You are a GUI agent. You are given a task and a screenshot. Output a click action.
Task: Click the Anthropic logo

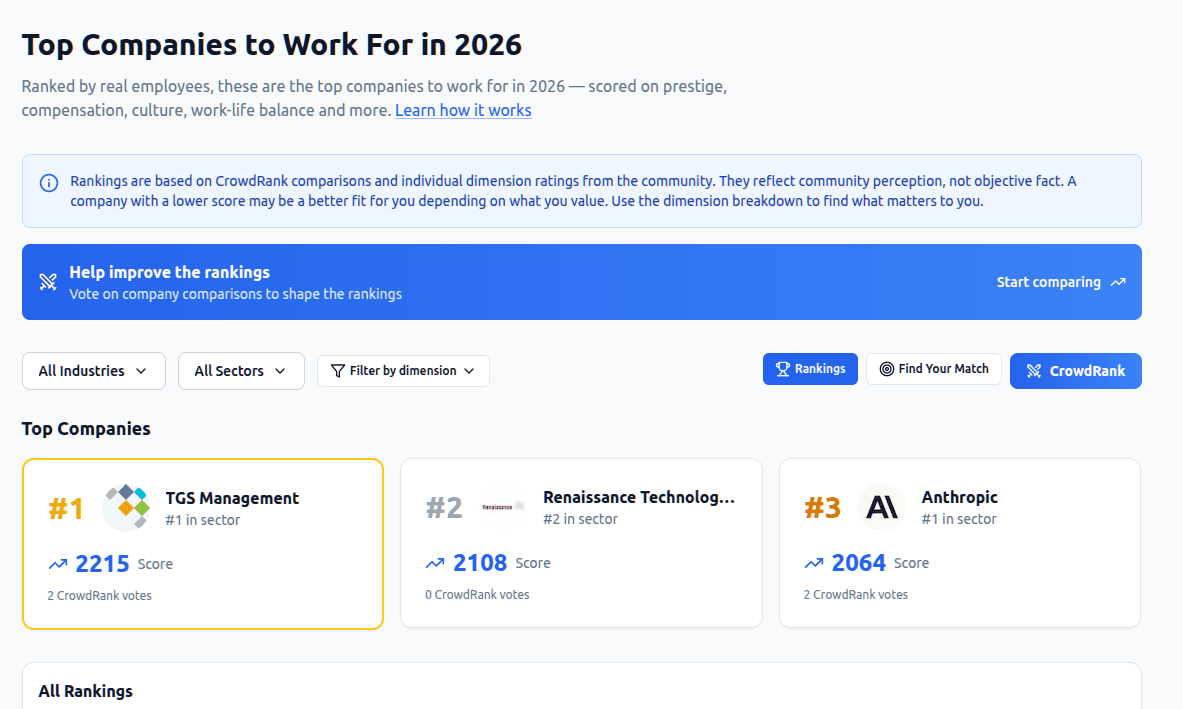tap(882, 507)
